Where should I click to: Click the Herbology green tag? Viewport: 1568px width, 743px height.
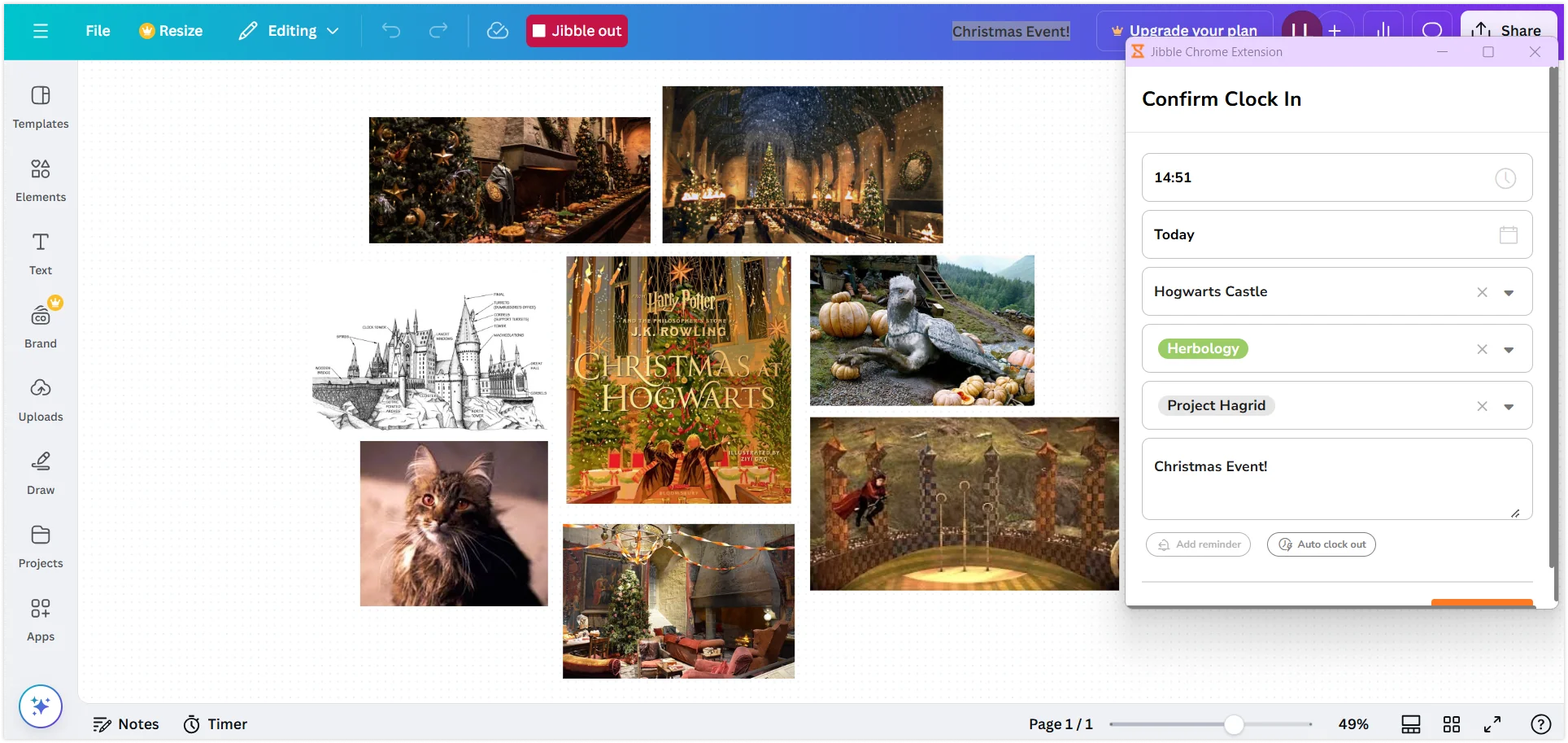[1203, 348]
